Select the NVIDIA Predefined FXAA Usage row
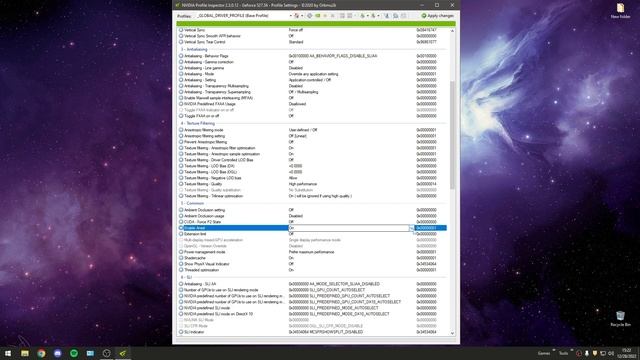The width and height of the screenshot is (640, 360). [312, 104]
